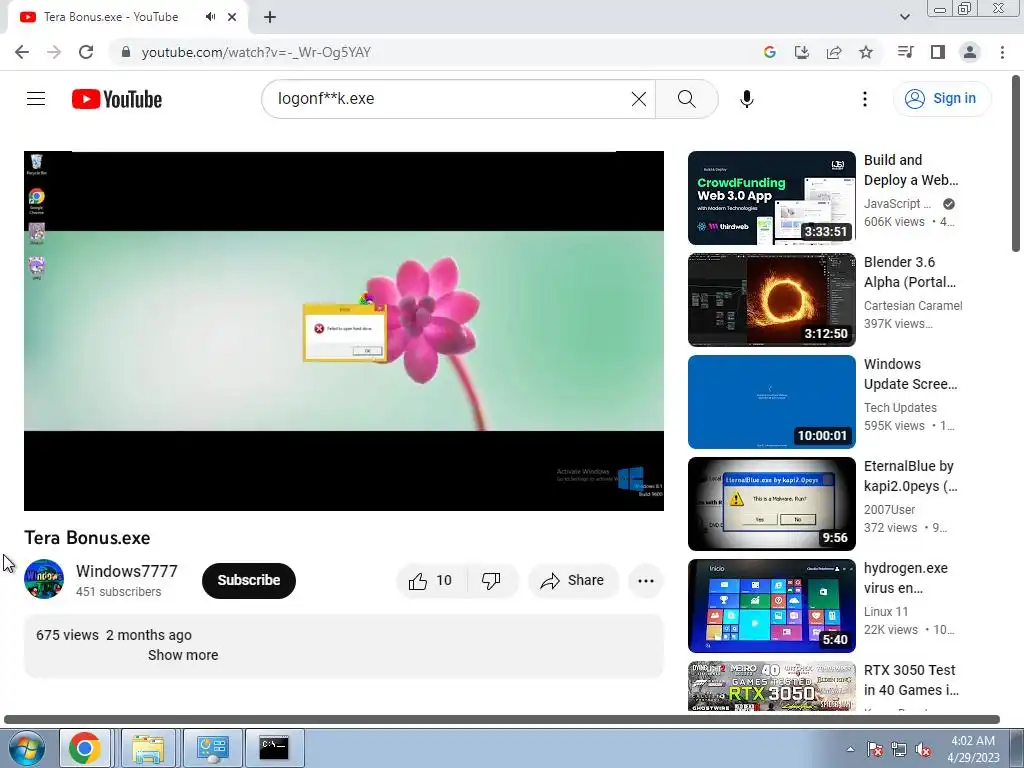Image resolution: width=1024 pixels, height=768 pixels.
Task: Click JavaScript channel name
Action: pos(897,204)
